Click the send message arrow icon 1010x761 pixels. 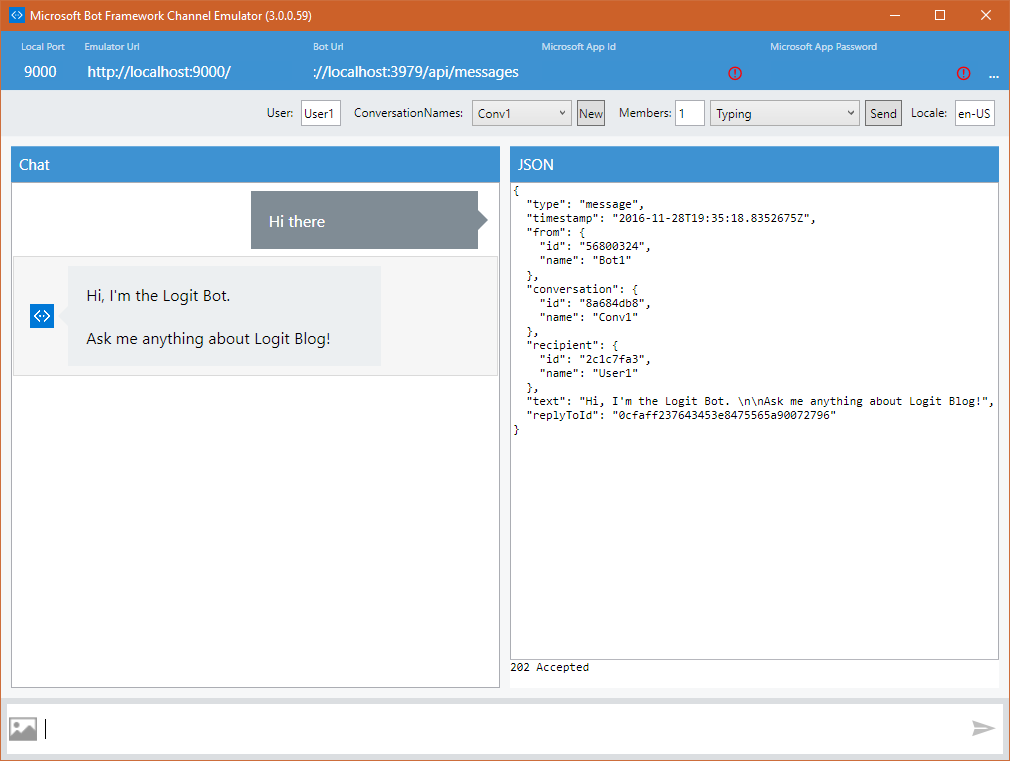pyautogui.click(x=983, y=728)
